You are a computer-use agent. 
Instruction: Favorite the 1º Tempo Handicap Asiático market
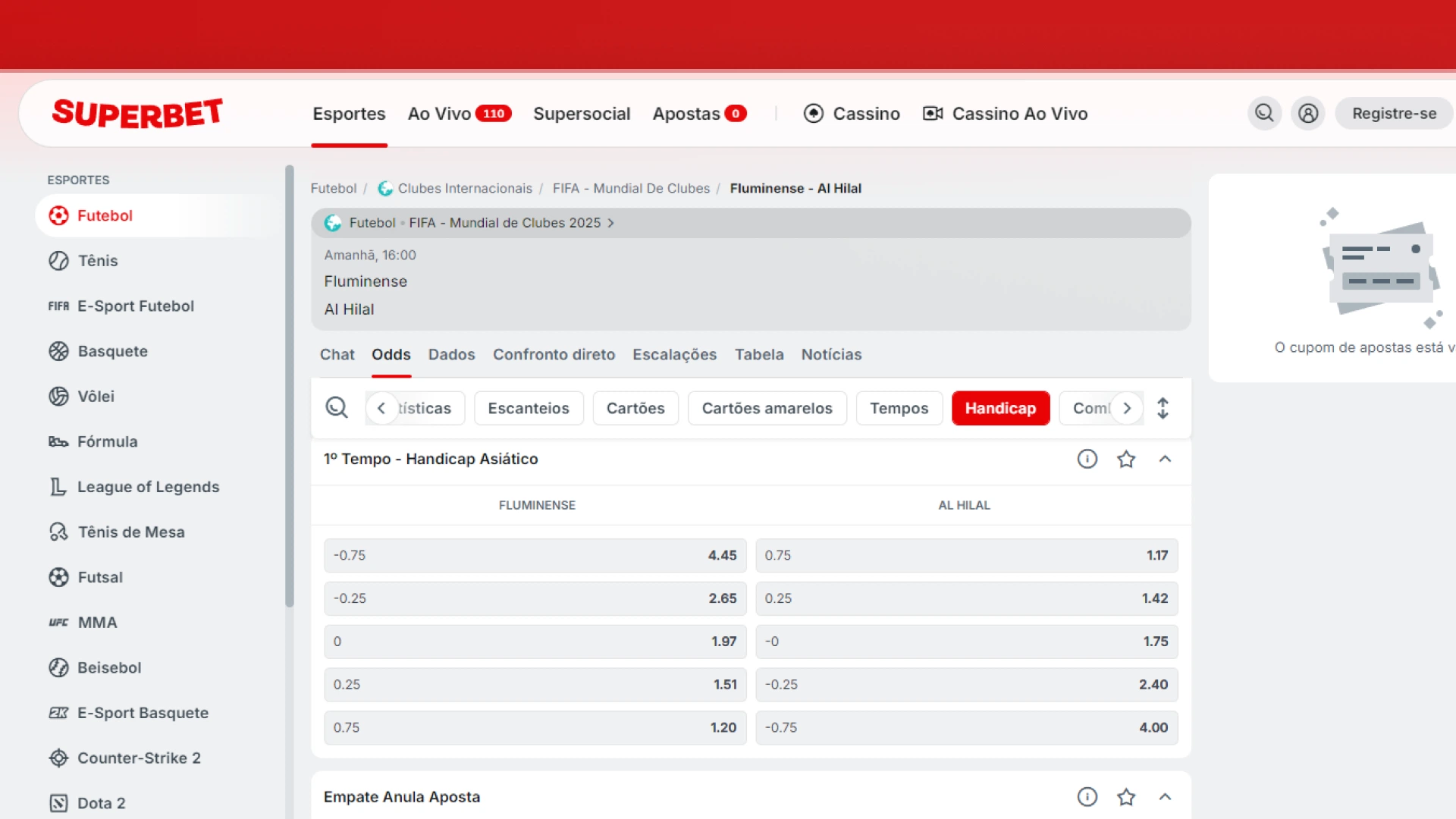pos(1126,459)
